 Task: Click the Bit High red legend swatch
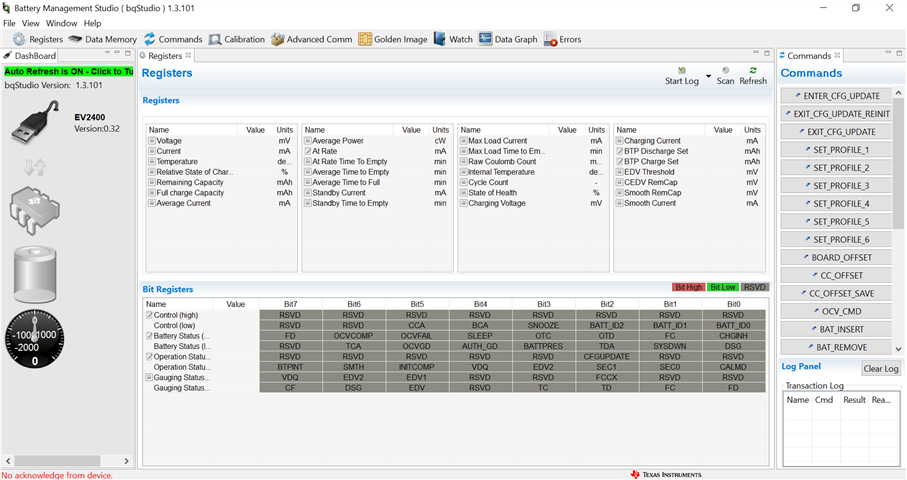coord(688,287)
